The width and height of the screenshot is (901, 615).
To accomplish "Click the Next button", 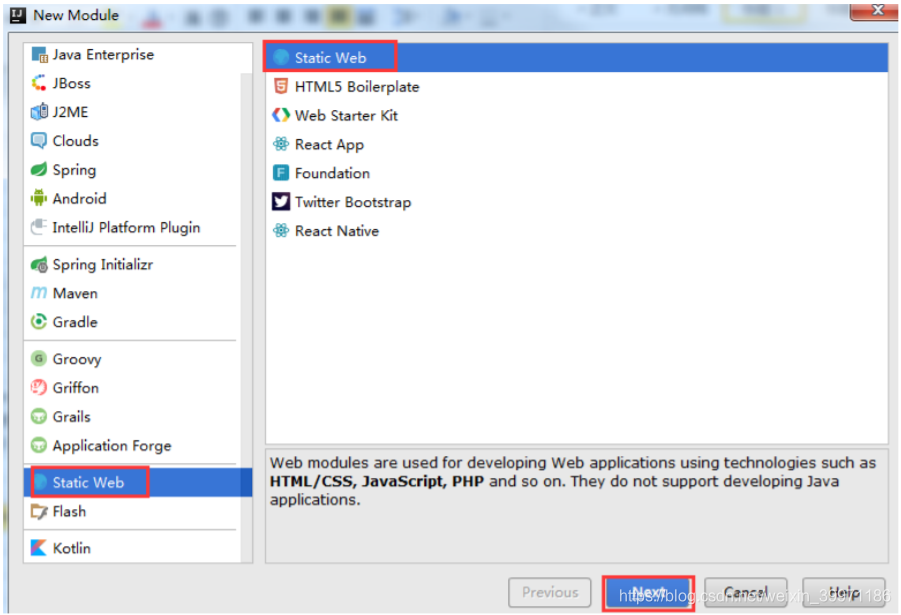I will pyautogui.click(x=648, y=593).
